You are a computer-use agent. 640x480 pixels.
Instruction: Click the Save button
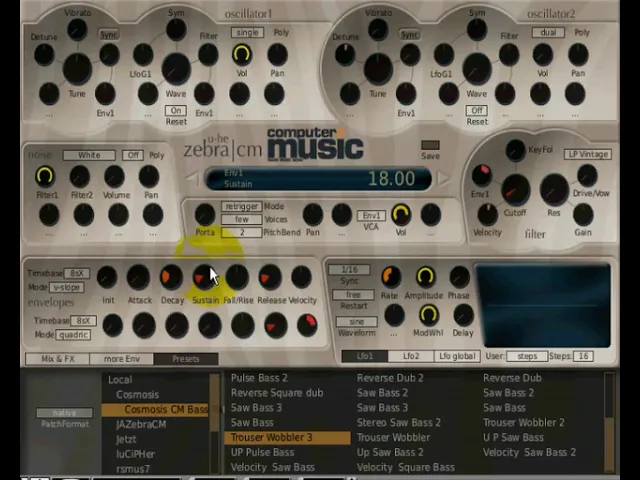(x=430, y=145)
